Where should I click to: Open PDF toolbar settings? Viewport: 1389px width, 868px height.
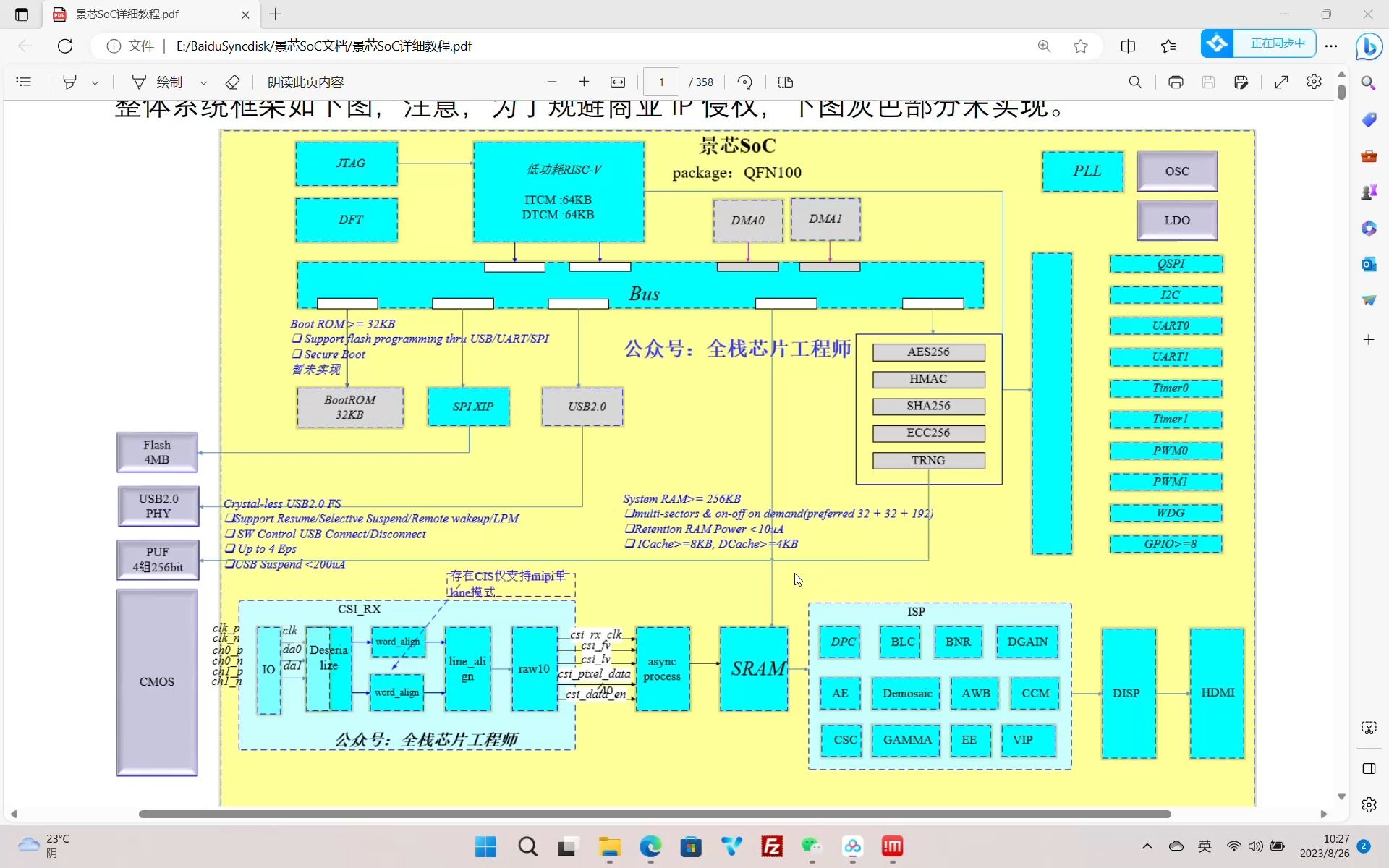[1314, 82]
